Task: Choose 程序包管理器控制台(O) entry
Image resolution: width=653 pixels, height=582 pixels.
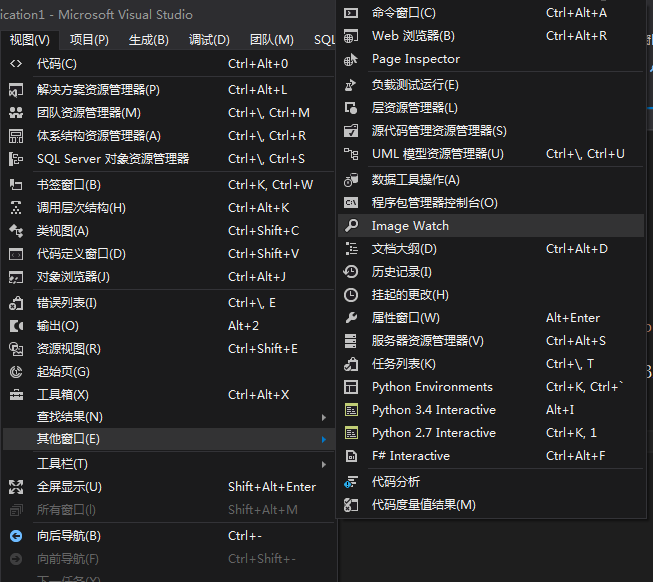Action: point(434,203)
